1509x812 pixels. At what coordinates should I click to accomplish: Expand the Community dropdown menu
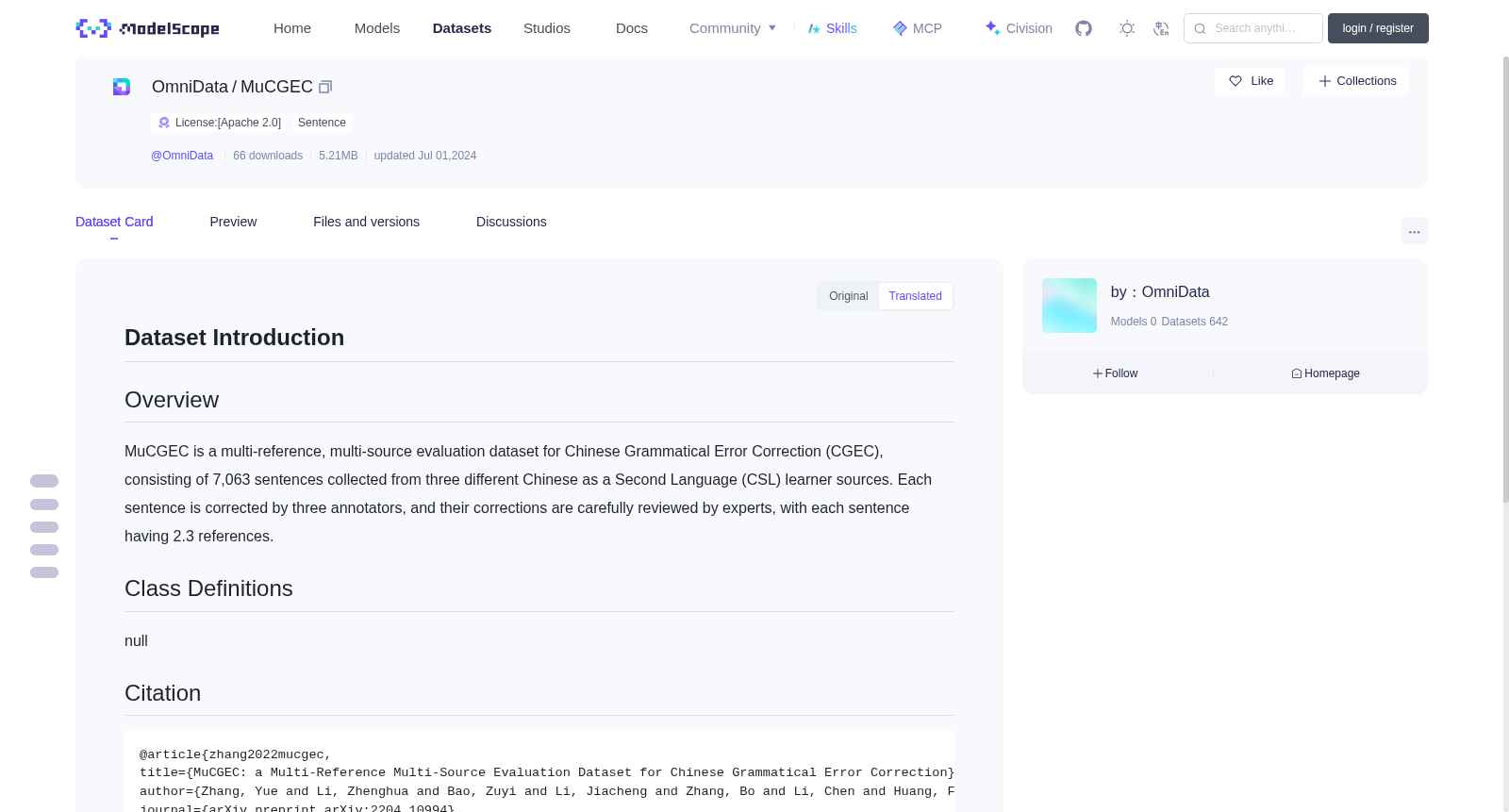733,28
